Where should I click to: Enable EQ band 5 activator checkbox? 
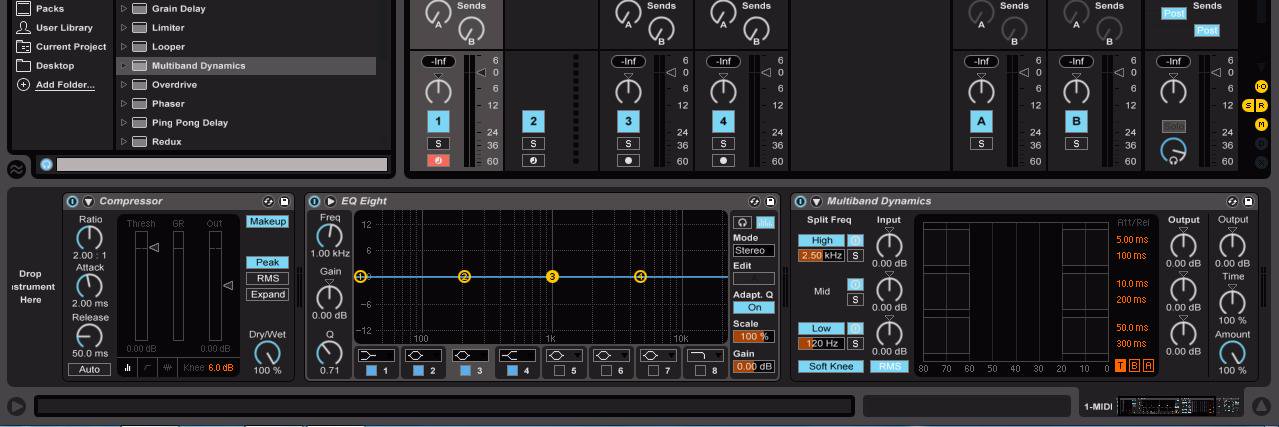coord(559,371)
